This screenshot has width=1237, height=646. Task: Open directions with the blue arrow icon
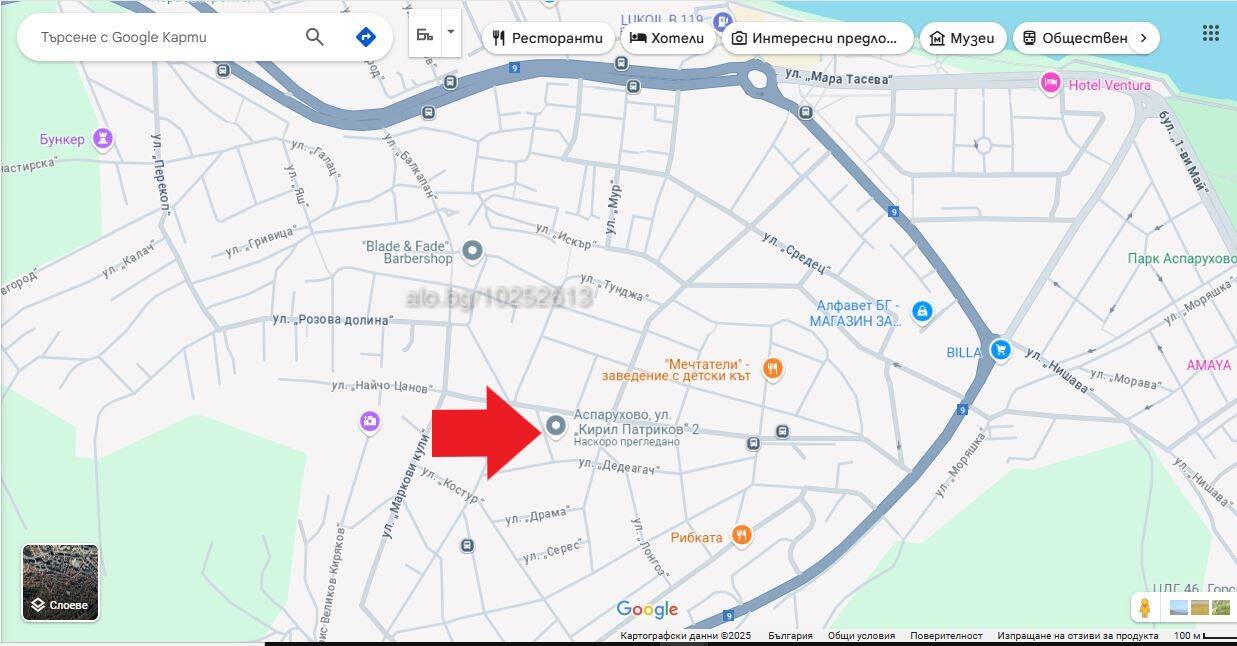(366, 37)
